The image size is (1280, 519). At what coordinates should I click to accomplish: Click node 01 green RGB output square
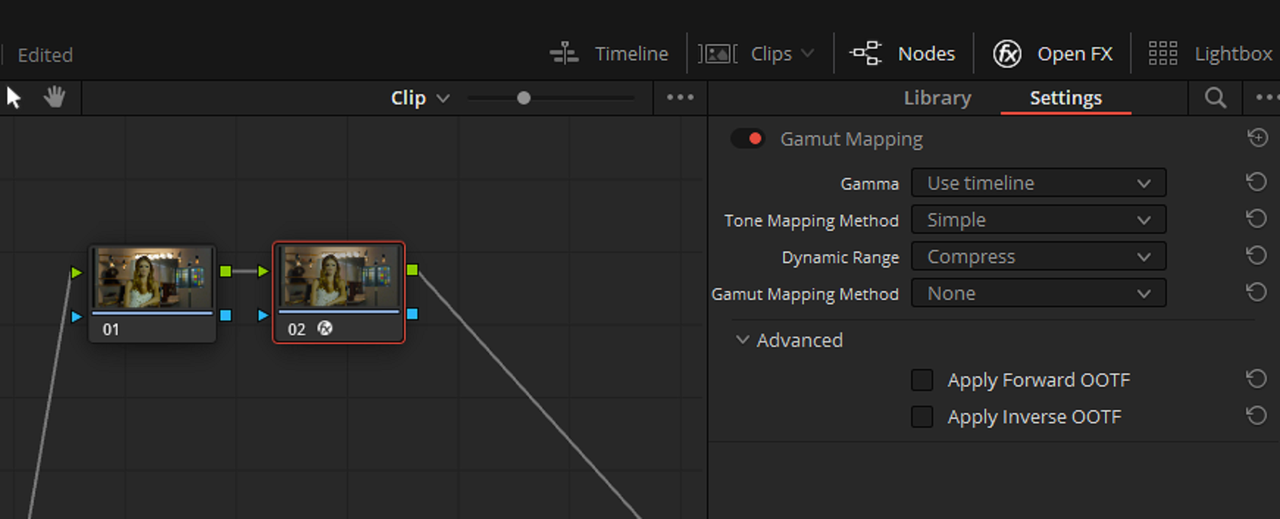[x=225, y=271]
